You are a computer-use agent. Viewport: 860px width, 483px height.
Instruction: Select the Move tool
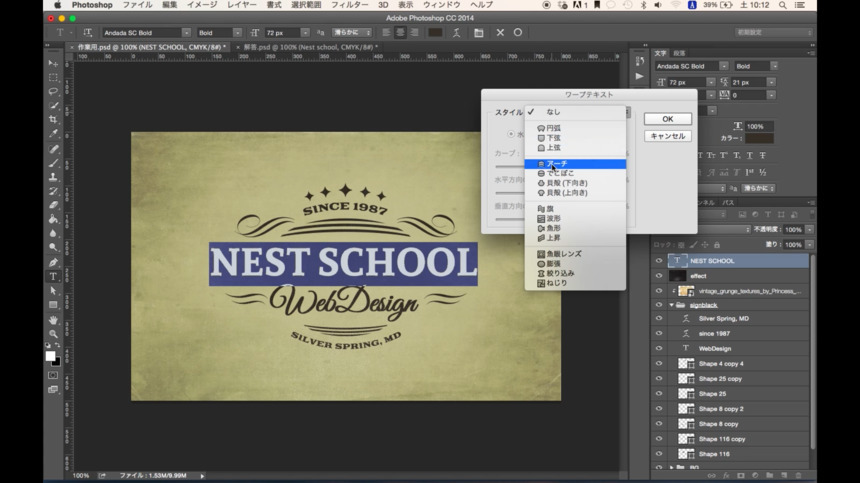tap(53, 63)
